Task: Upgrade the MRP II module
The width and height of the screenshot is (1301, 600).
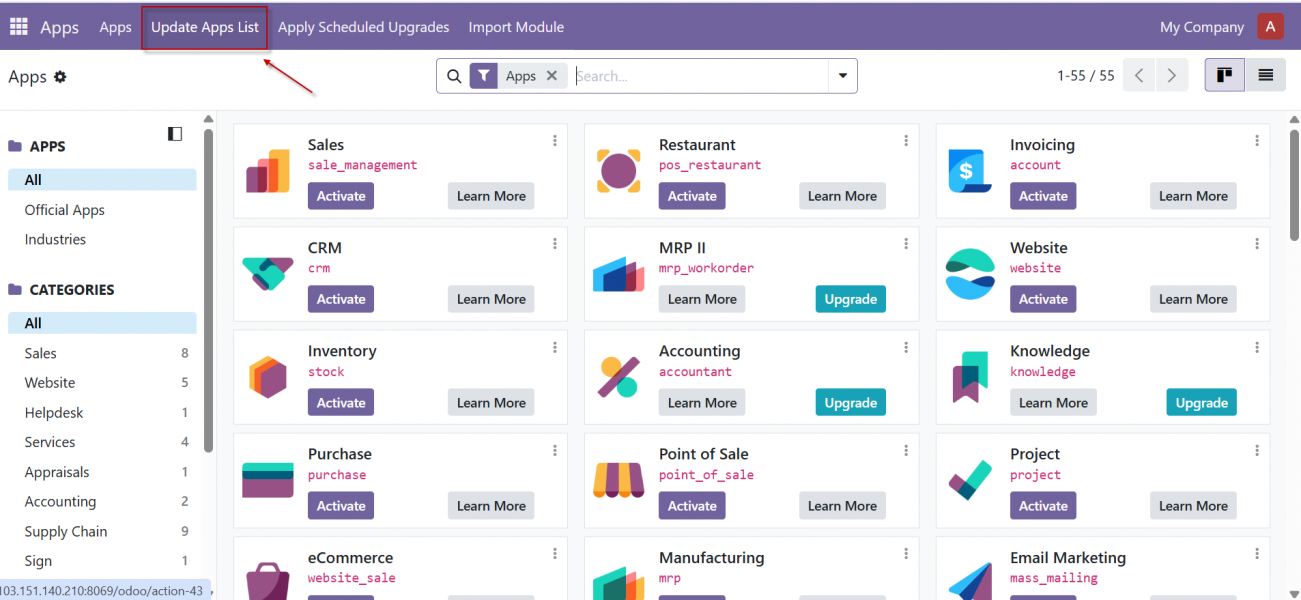Action: pyautogui.click(x=850, y=299)
